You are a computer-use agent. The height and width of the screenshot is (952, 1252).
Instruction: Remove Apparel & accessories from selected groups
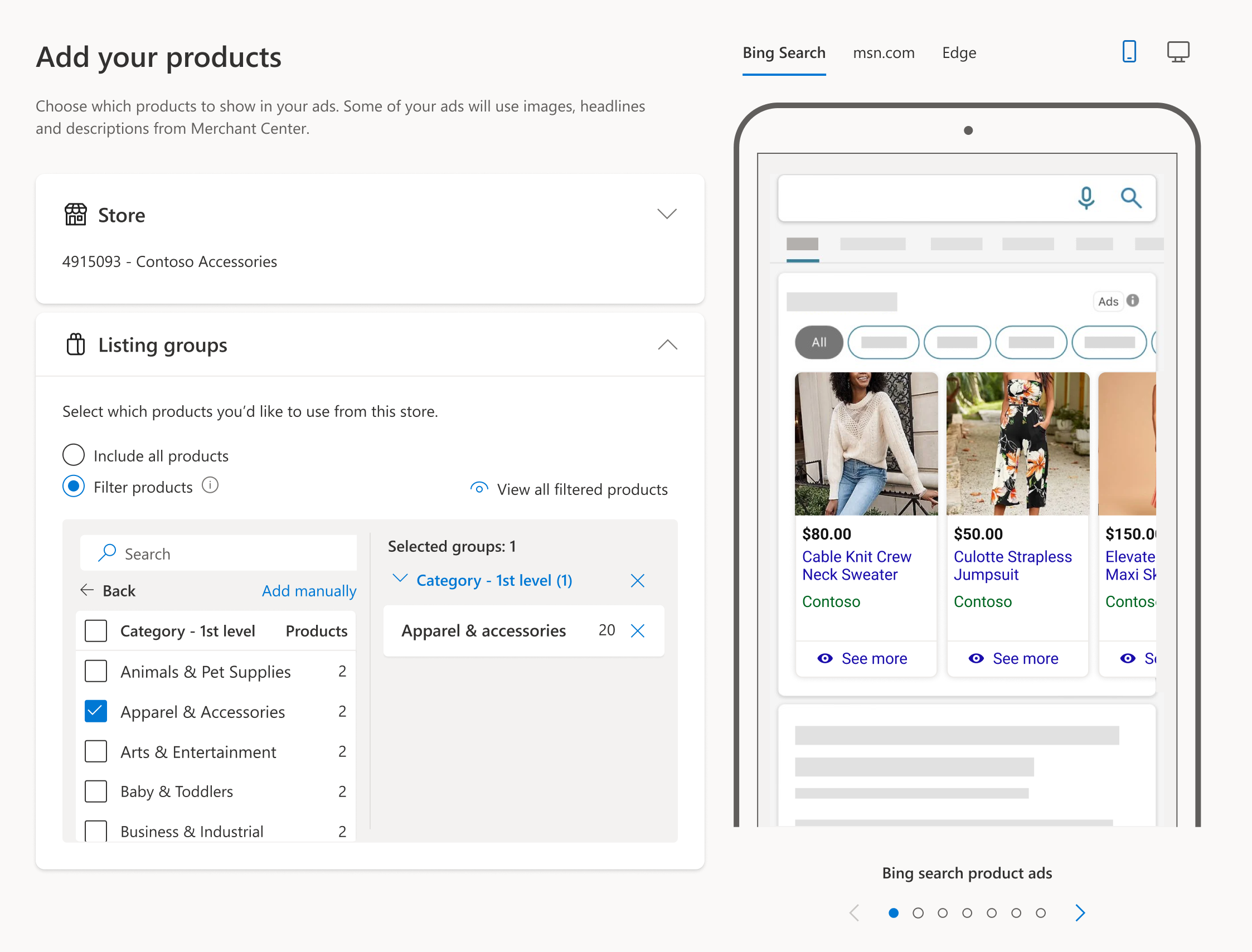point(638,631)
